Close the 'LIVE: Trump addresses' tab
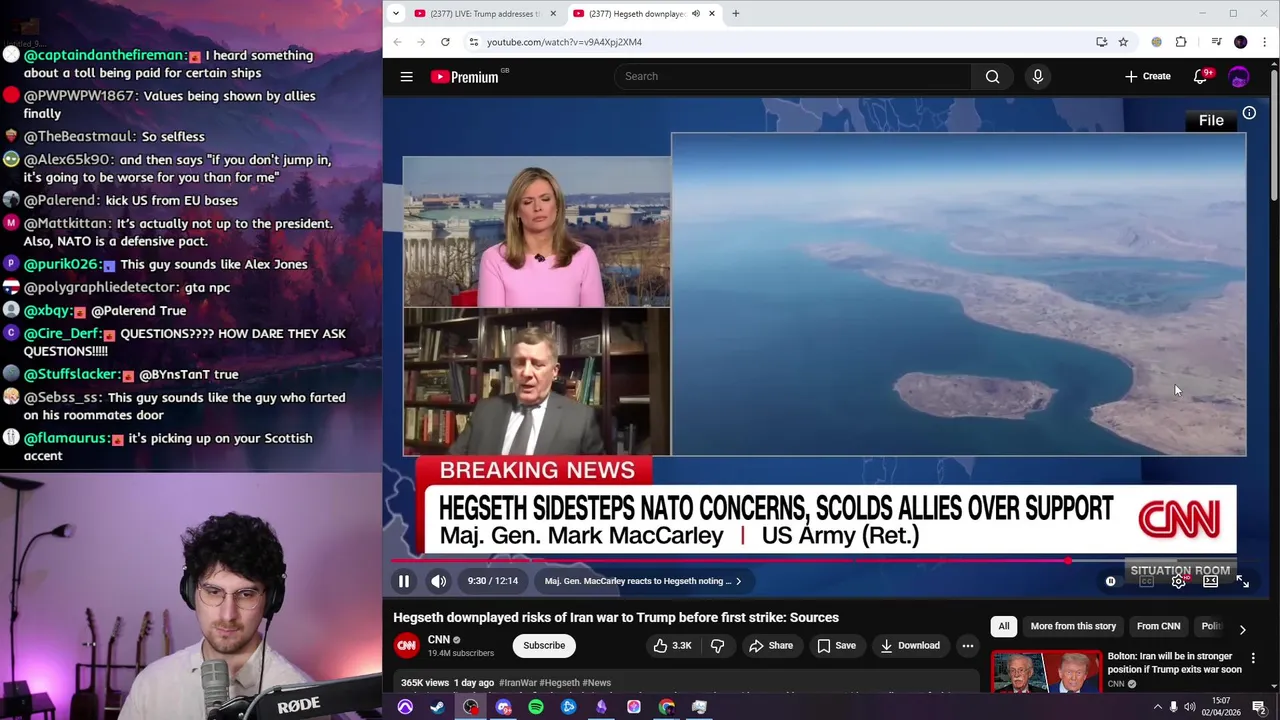This screenshot has height=720, width=1280. [553, 14]
